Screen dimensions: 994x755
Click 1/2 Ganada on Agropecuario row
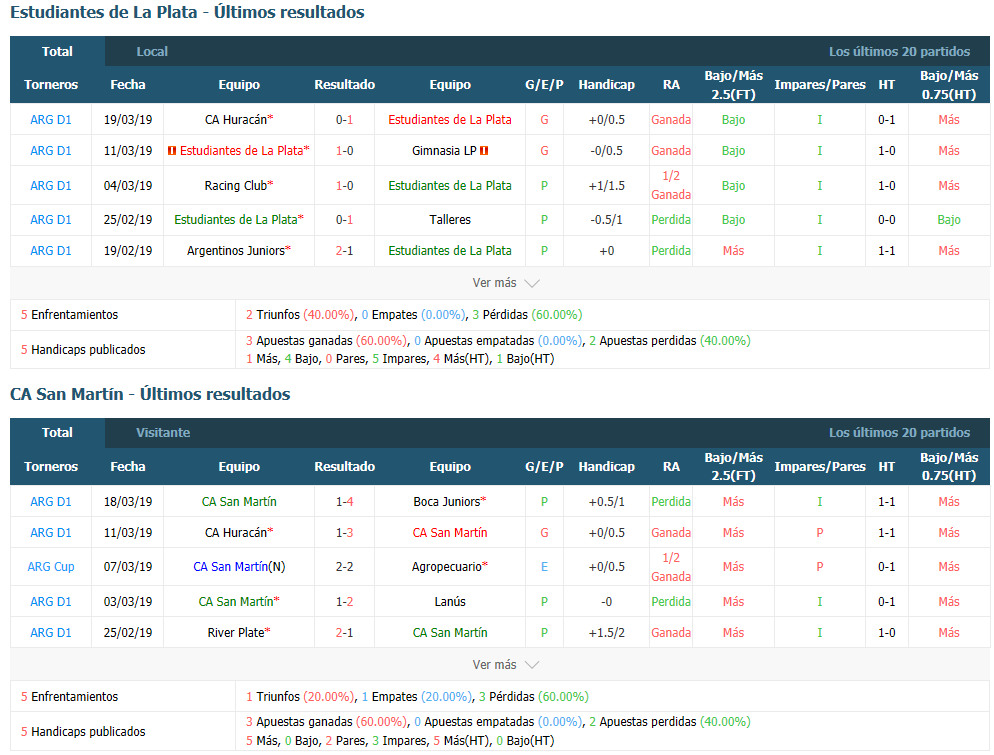coord(671,567)
